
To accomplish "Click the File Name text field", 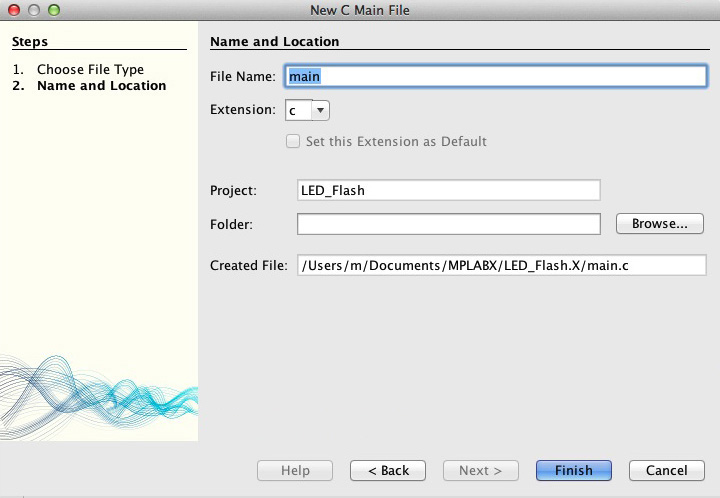I will [496, 76].
